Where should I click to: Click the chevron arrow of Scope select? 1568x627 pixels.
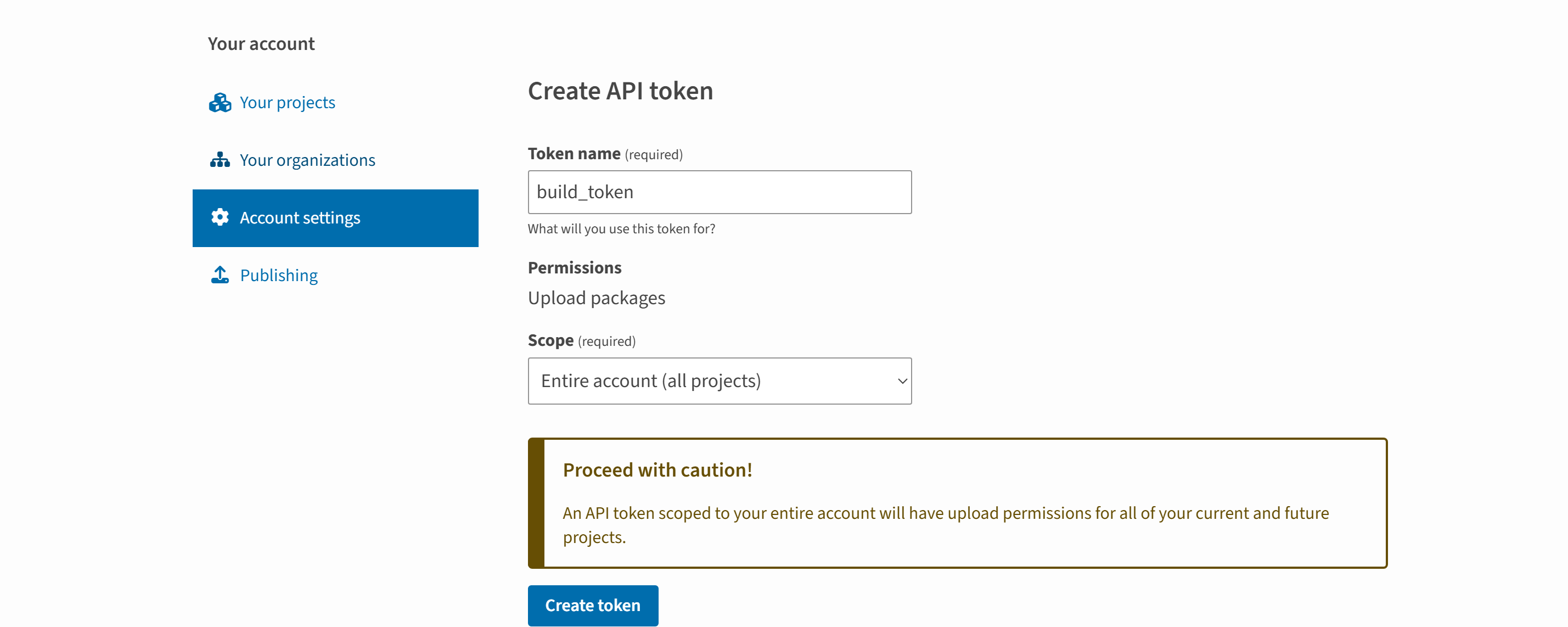(x=902, y=381)
